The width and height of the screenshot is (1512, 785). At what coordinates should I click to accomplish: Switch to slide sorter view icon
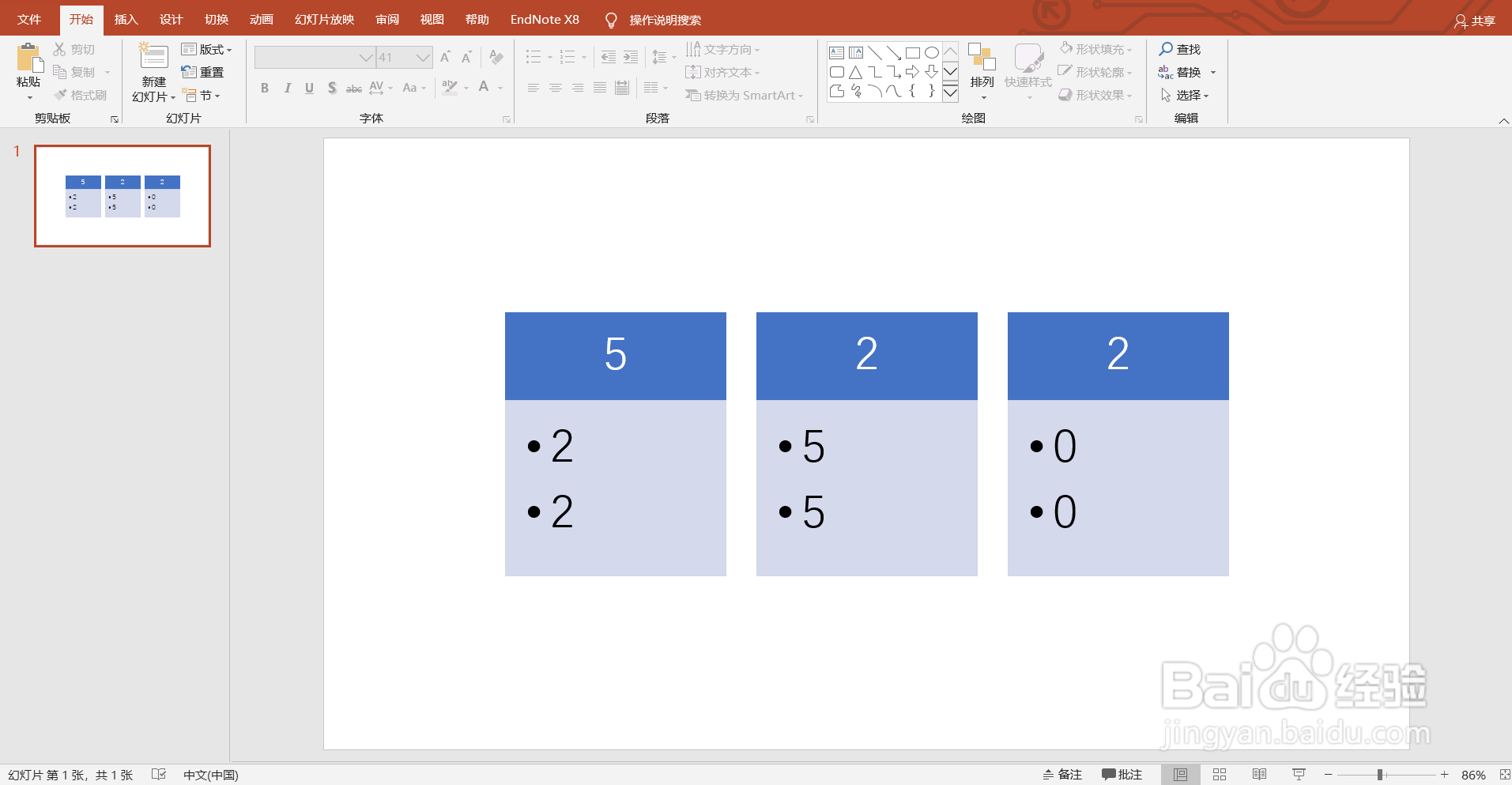tap(1220, 775)
